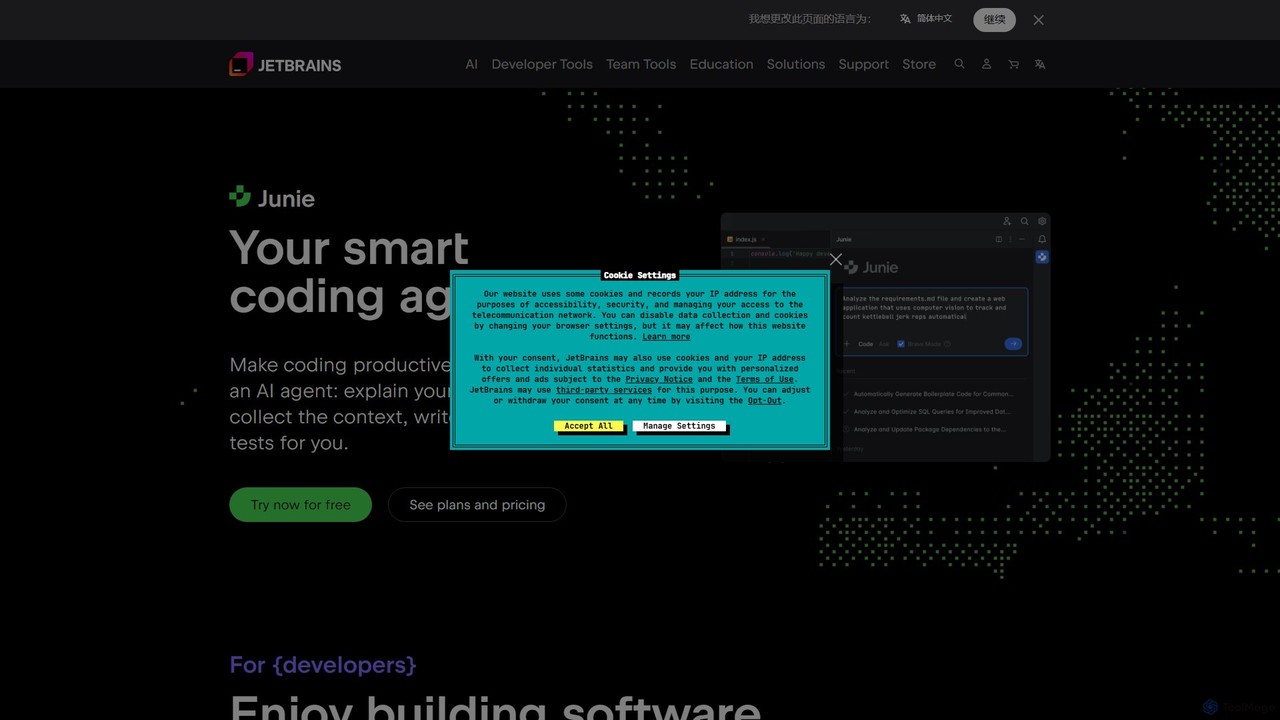This screenshot has height=720, width=1280.
Task: Click See plans and pricing button
Action: [477, 505]
